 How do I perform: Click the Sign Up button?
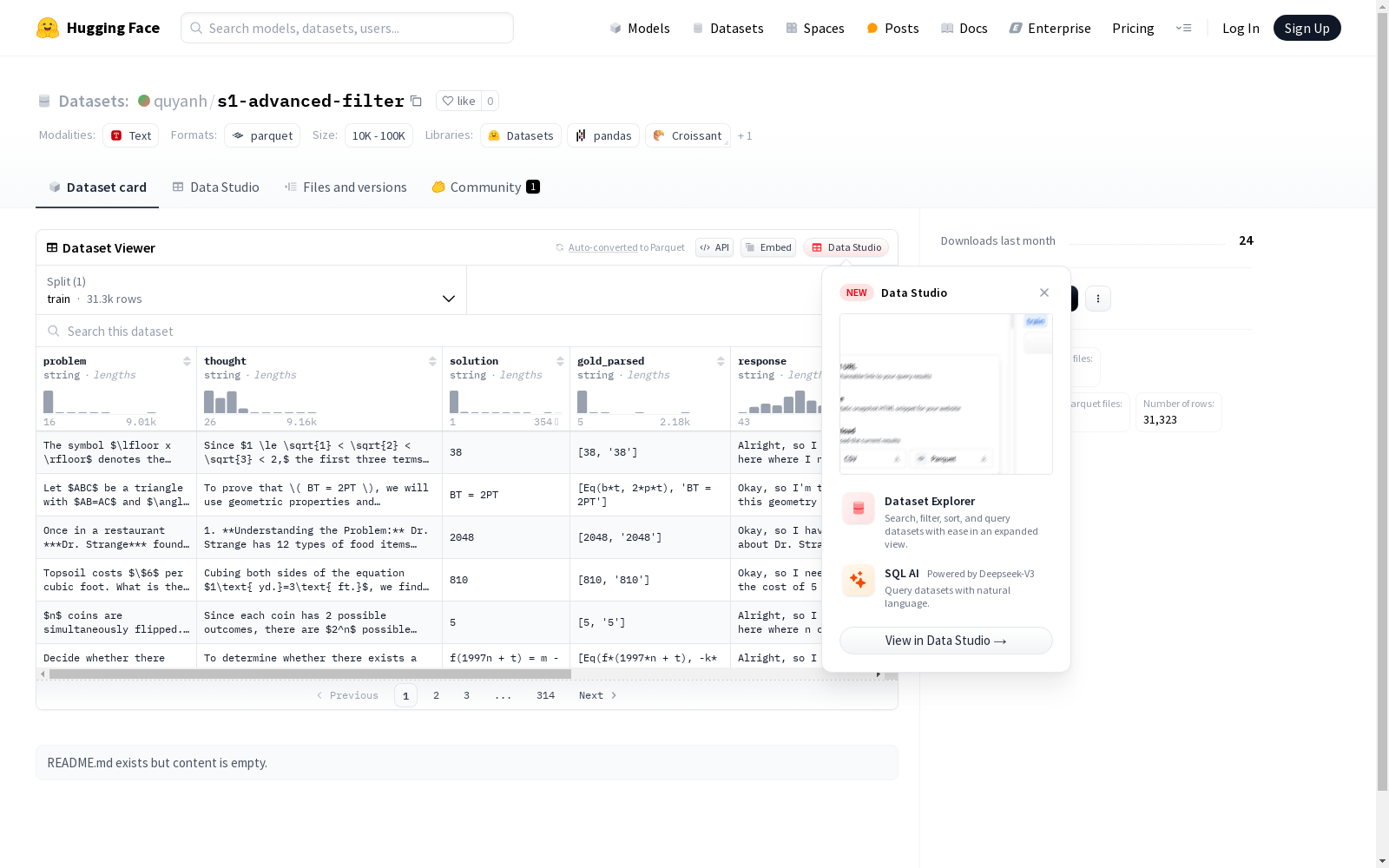pos(1307,28)
